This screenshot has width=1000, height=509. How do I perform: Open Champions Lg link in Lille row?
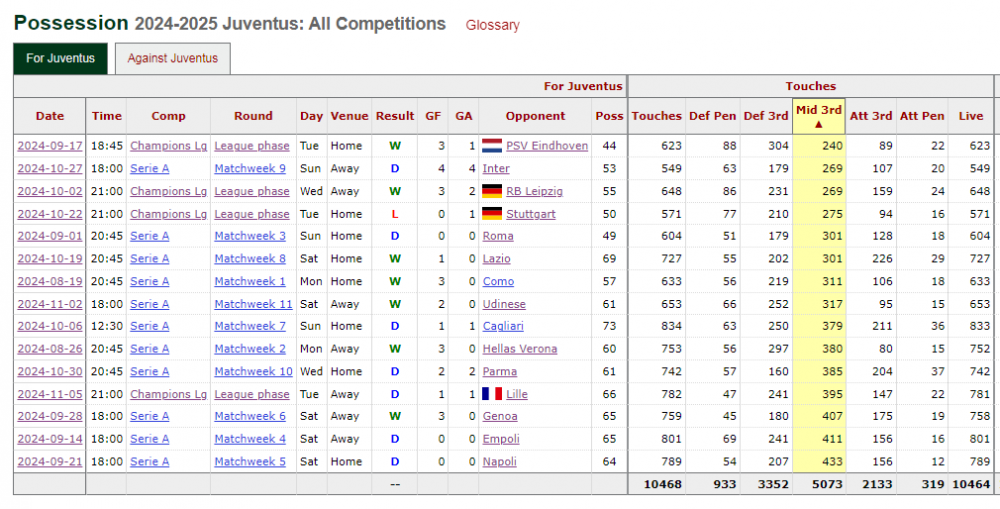pos(168,394)
